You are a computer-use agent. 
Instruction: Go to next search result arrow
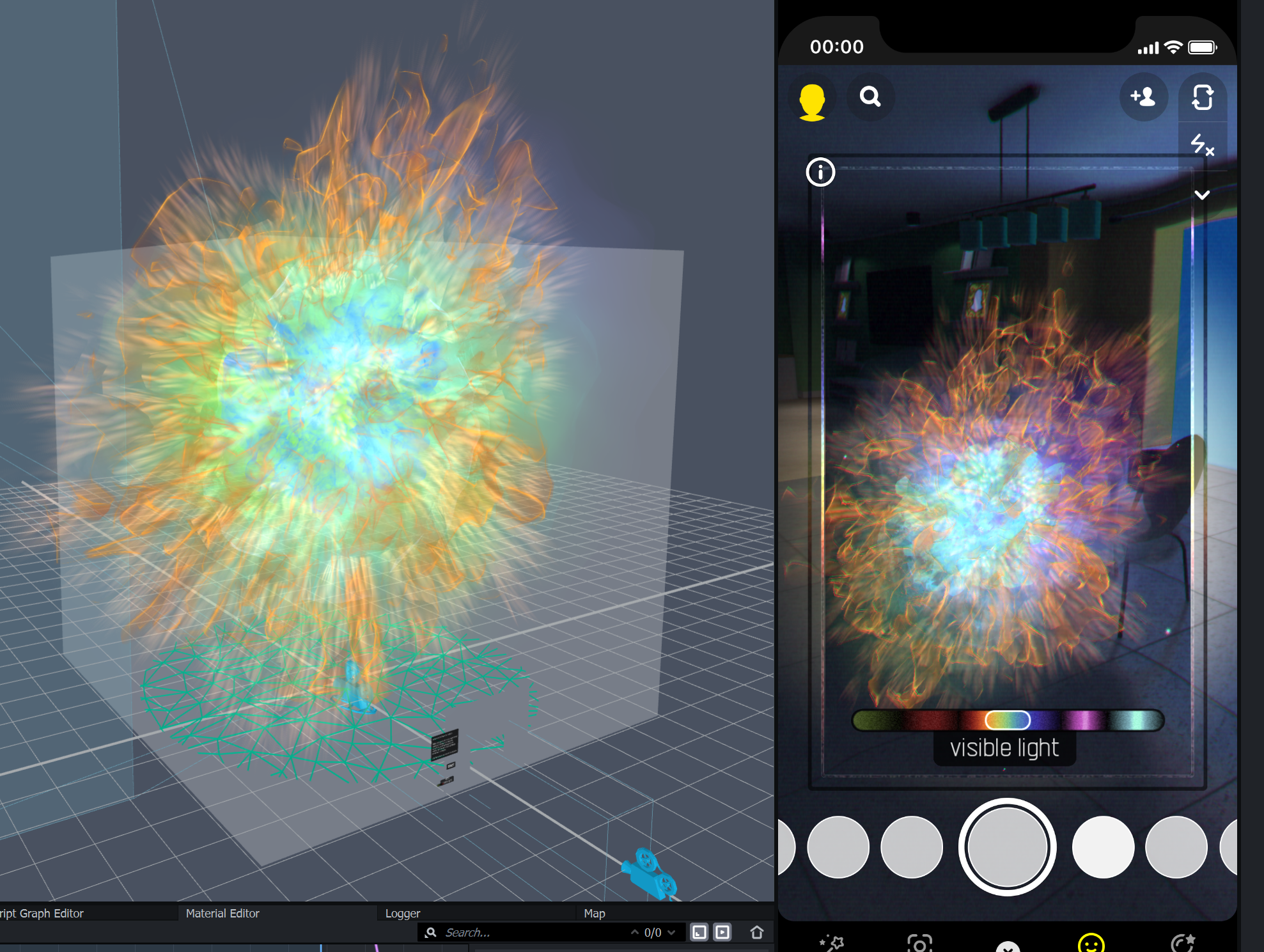pyautogui.click(x=671, y=932)
